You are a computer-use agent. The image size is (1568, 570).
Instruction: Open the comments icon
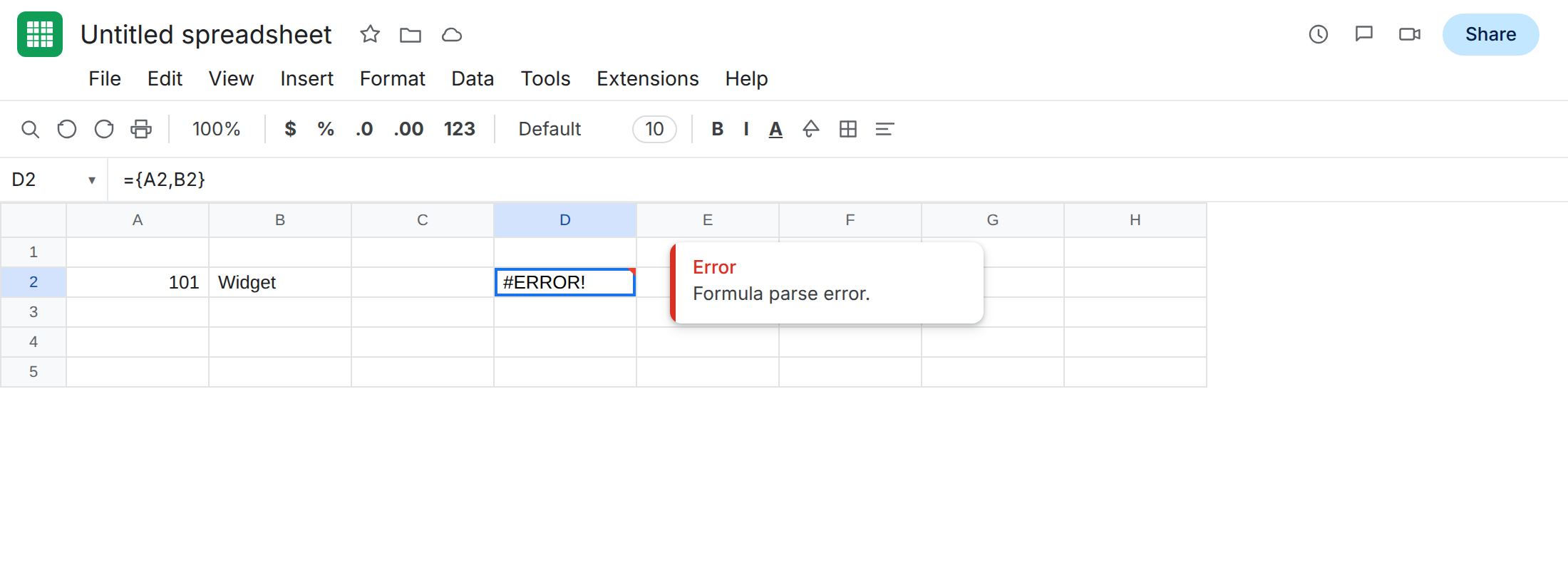[1364, 34]
